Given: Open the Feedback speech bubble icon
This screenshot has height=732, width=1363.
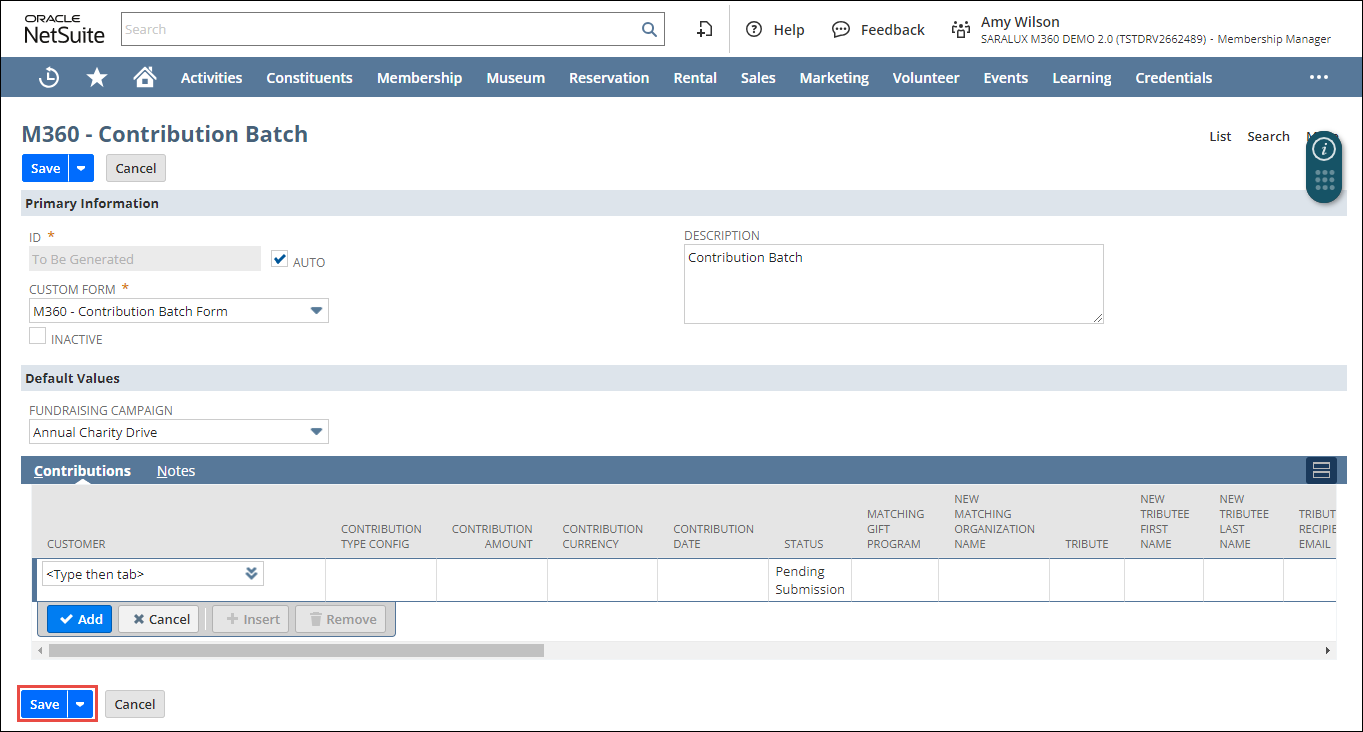Looking at the screenshot, I should point(841,29).
